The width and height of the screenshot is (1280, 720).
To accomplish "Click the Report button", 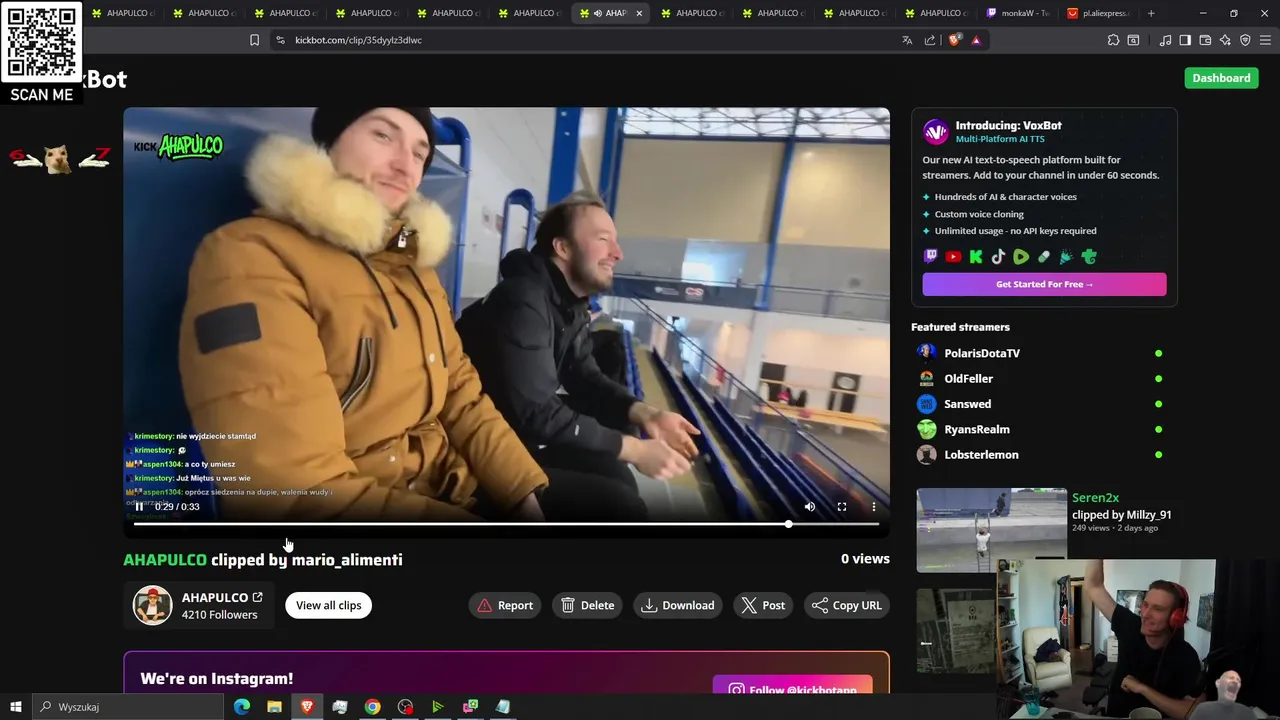I will pyautogui.click(x=505, y=605).
